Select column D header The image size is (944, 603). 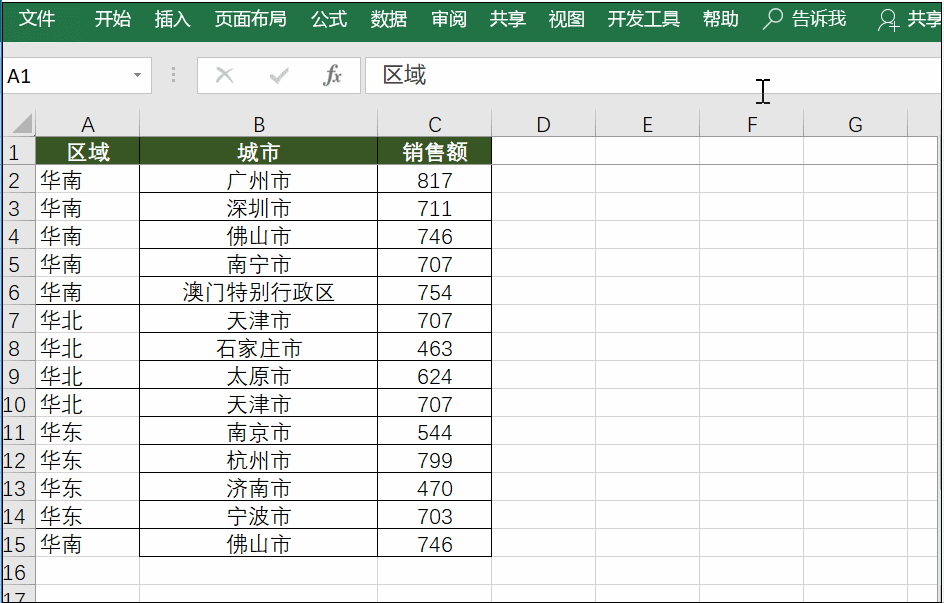coord(544,124)
